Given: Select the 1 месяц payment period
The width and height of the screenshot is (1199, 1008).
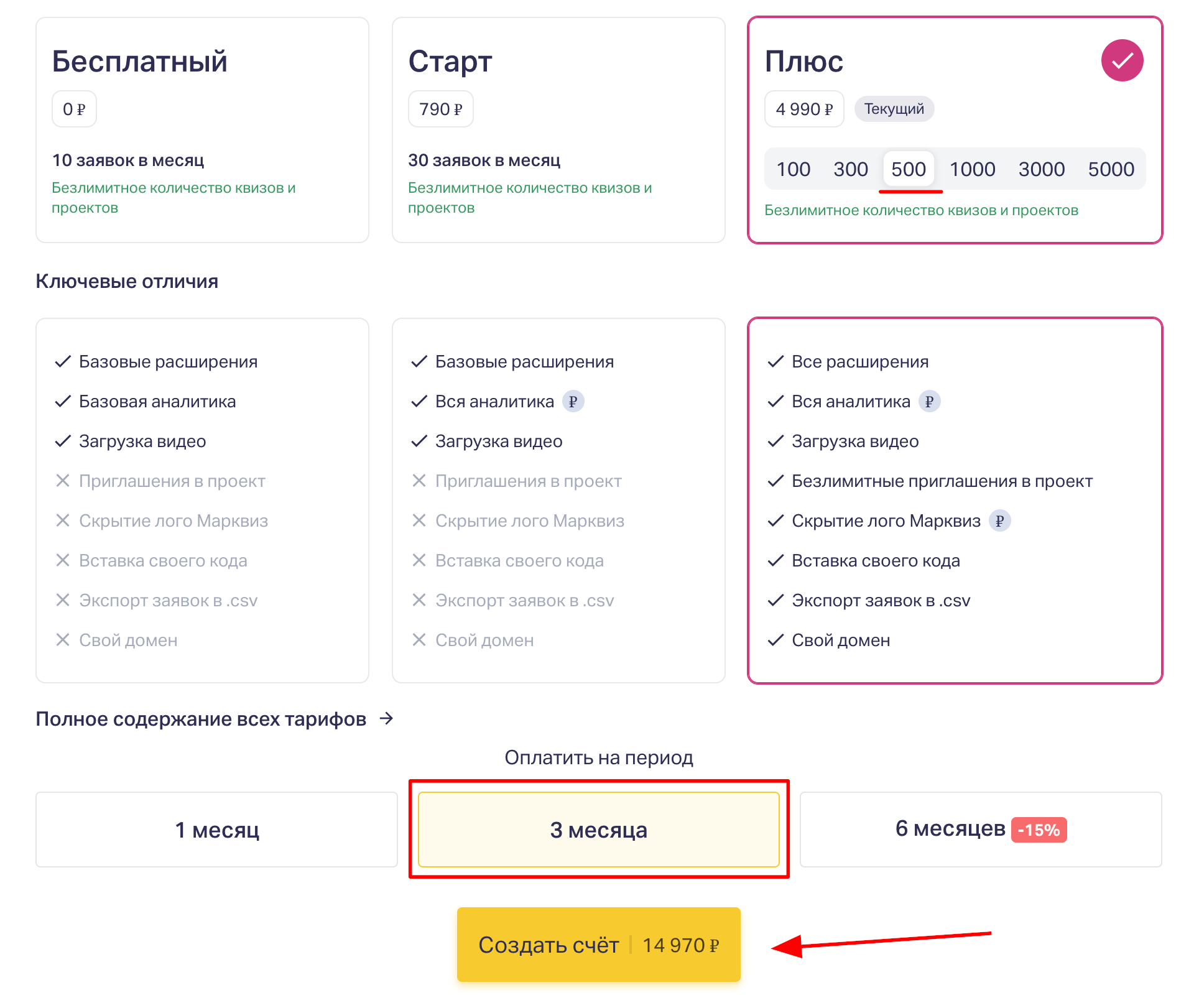Looking at the screenshot, I should pos(216,830).
